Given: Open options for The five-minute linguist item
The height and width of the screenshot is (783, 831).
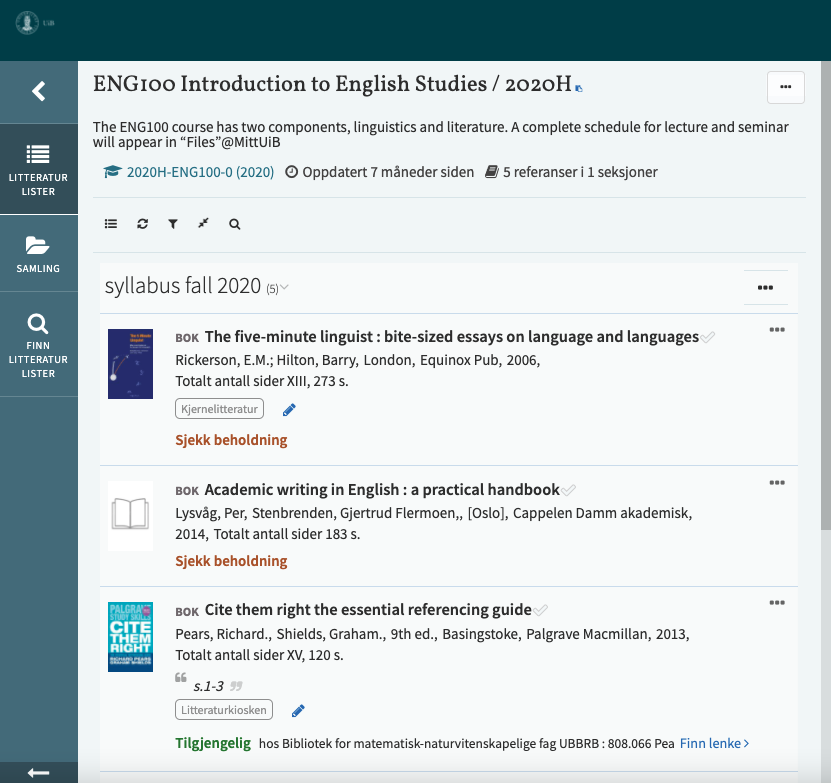Looking at the screenshot, I should (x=777, y=331).
